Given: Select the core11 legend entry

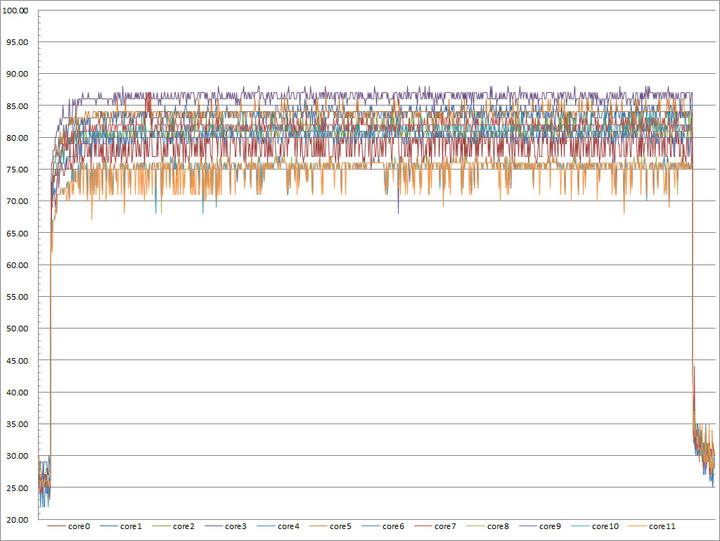Looking at the screenshot, I should coord(652,526).
